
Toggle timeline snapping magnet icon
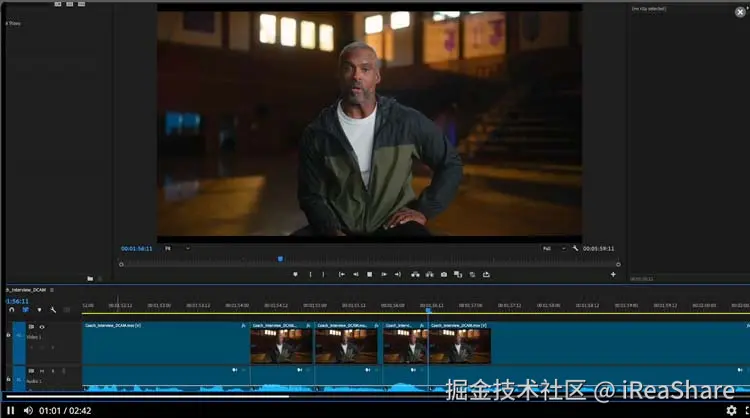coord(11,310)
